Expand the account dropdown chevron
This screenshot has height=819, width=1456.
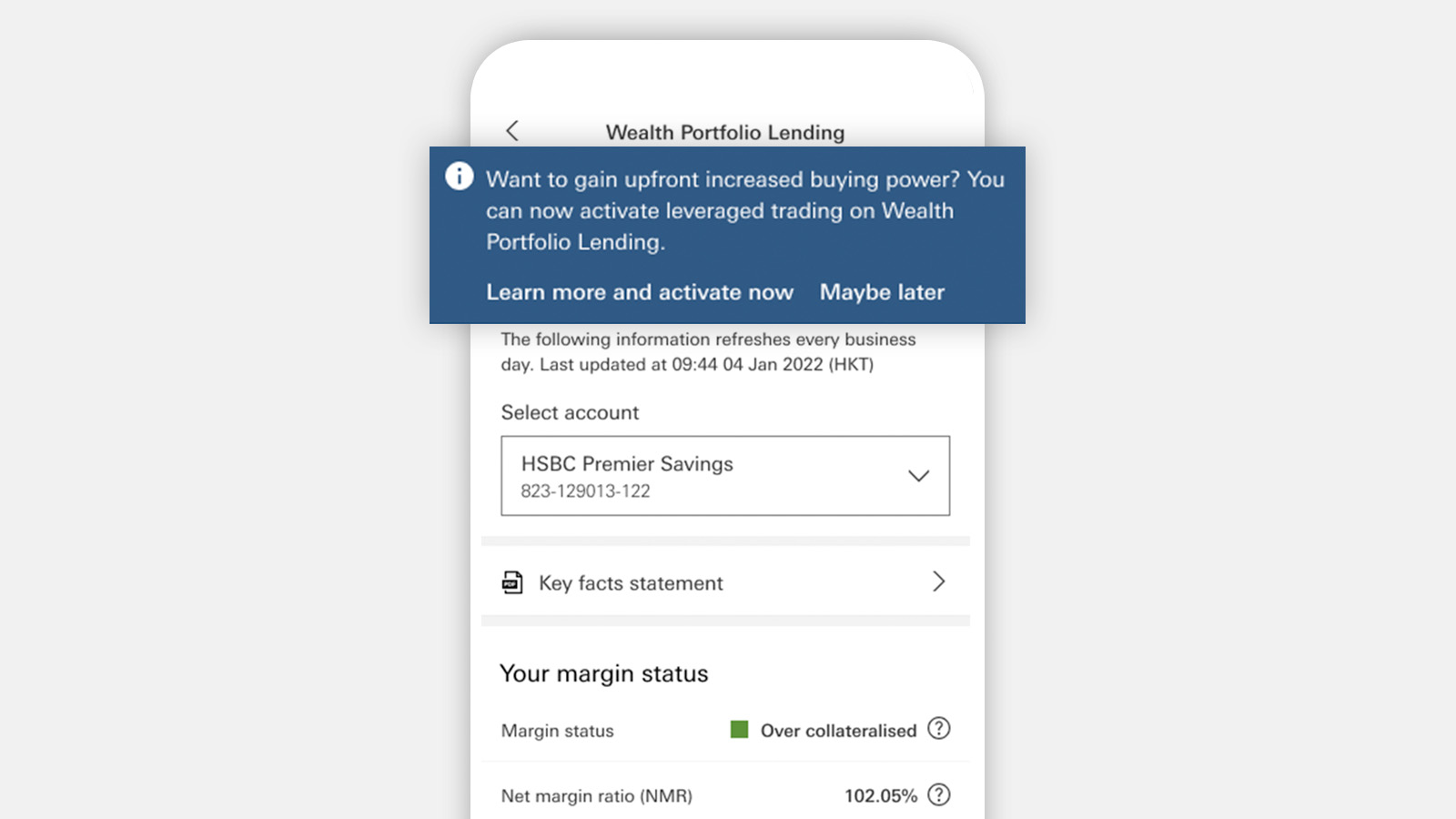918,476
